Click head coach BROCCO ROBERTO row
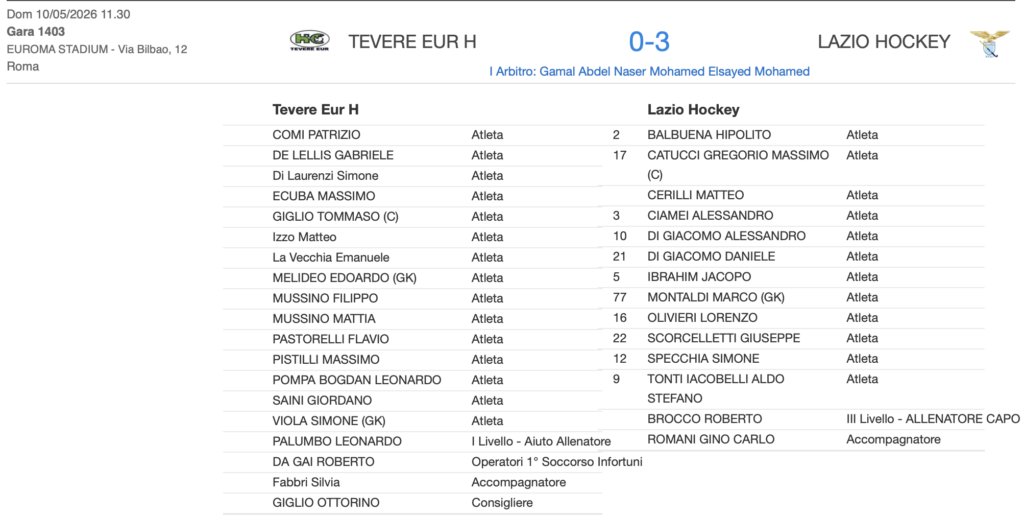Viewport: 1024px width, 515px height. tap(810, 419)
